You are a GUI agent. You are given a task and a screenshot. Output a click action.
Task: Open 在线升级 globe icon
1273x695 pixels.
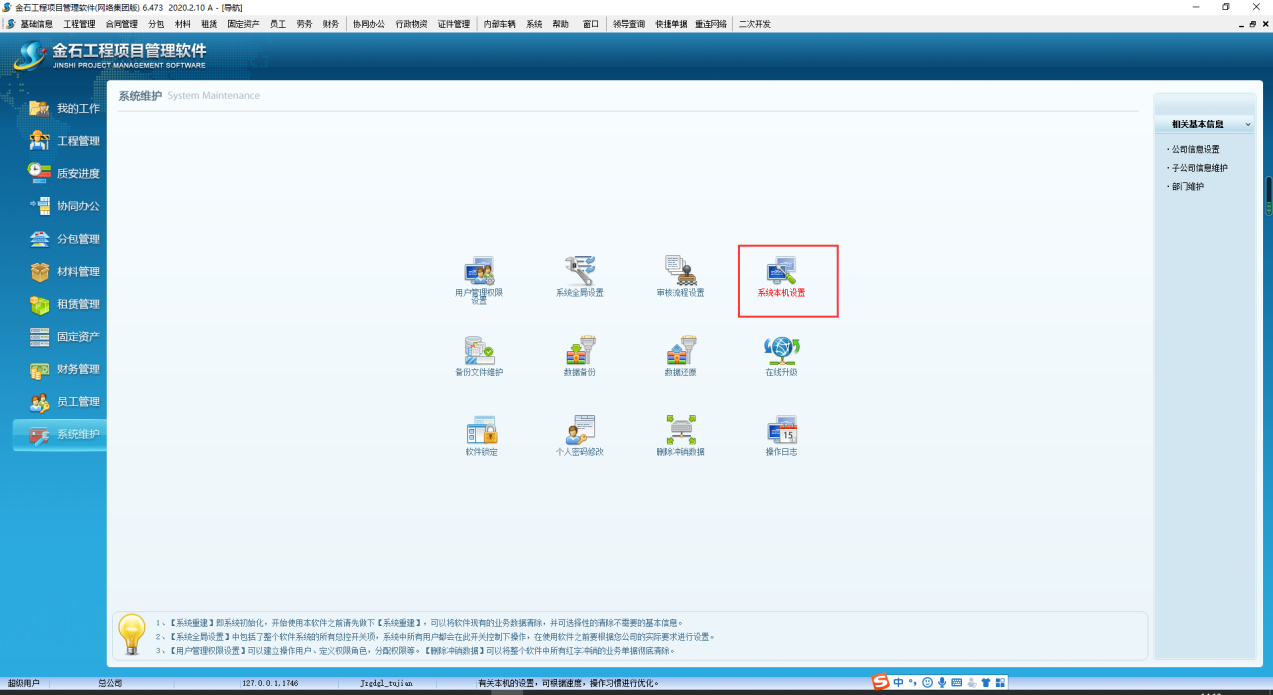pos(781,351)
